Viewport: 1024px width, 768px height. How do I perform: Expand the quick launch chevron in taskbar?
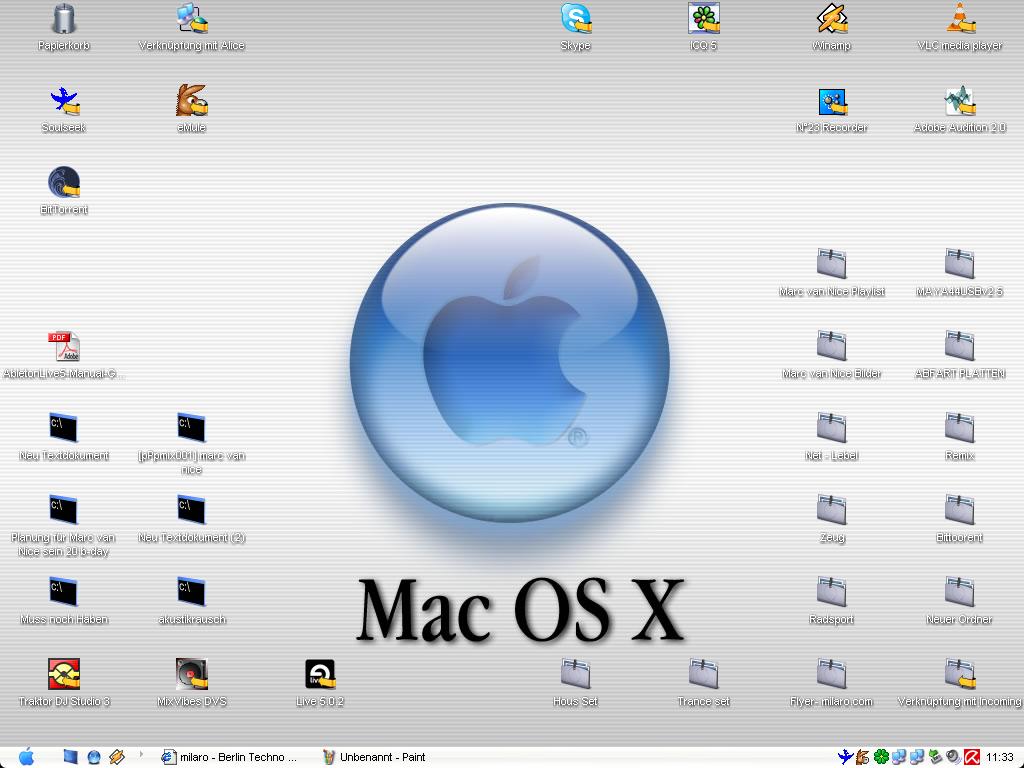click(x=141, y=755)
